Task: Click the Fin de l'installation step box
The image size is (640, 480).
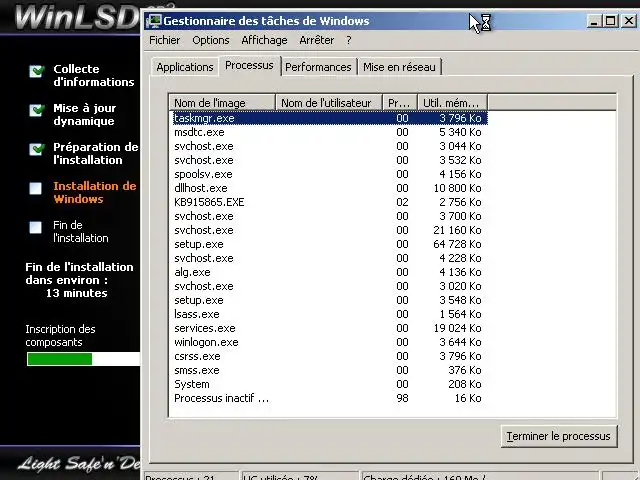Action: pos(36,227)
